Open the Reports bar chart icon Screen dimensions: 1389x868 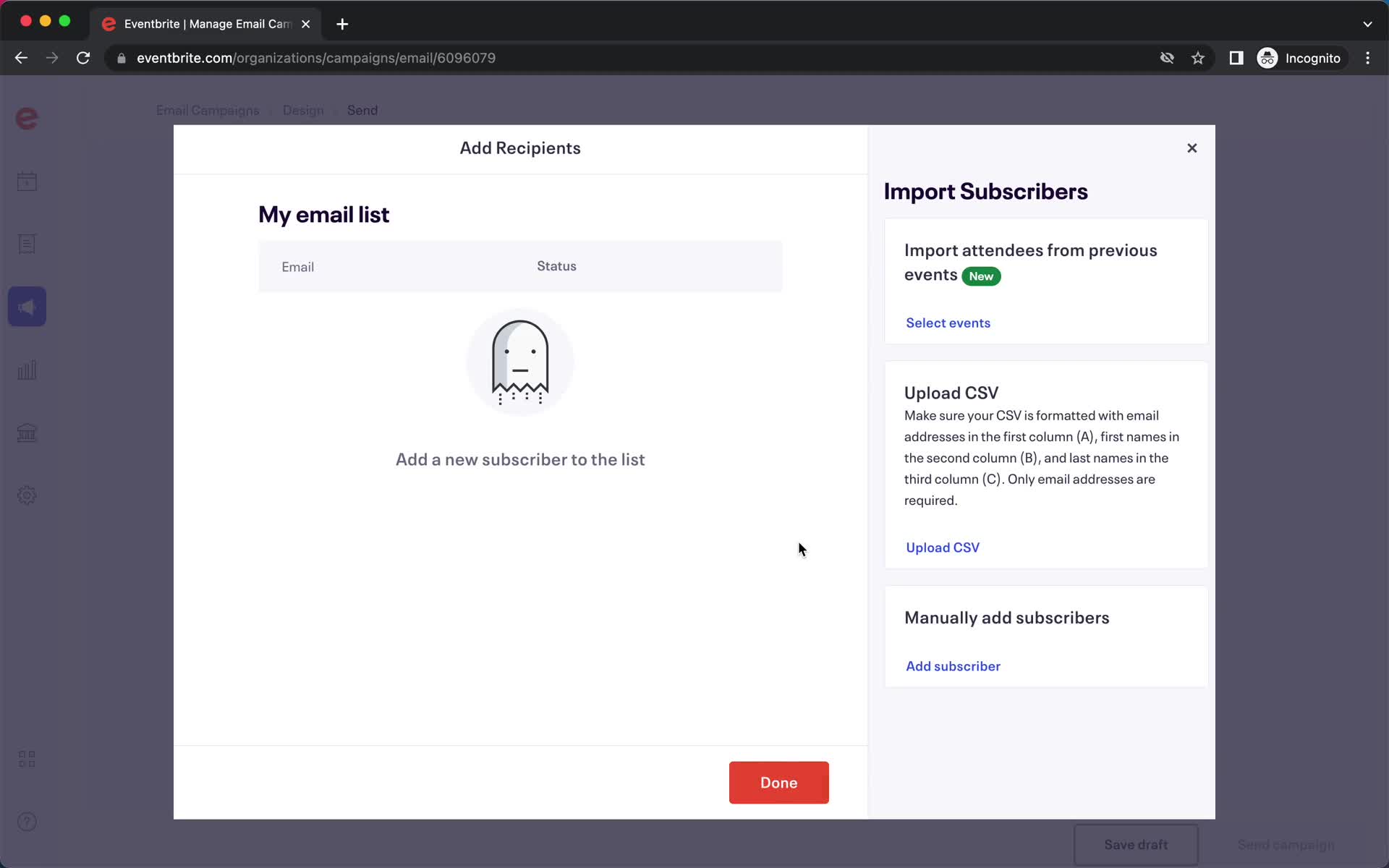coord(27,370)
